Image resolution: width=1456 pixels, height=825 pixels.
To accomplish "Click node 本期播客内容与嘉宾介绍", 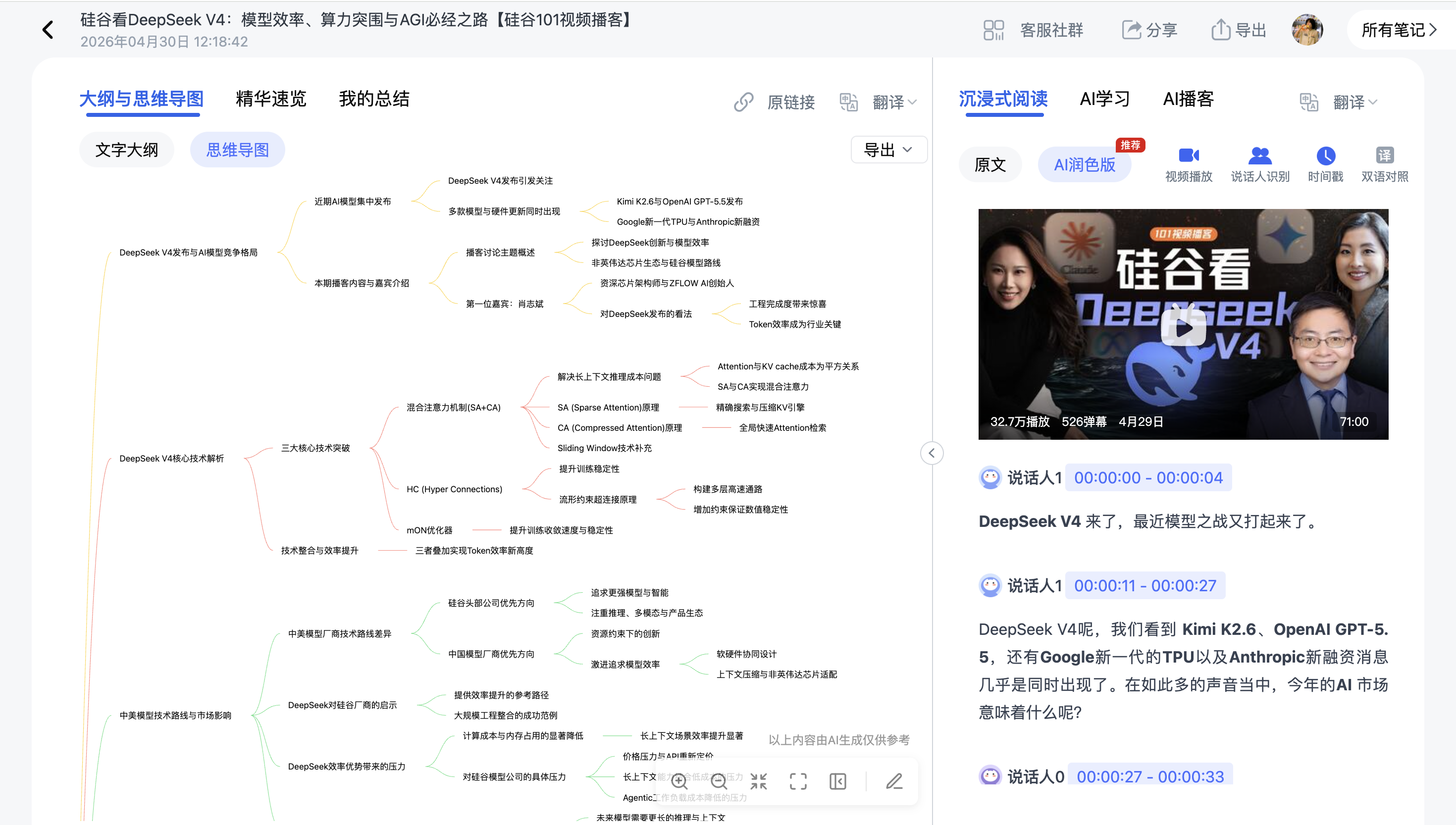I will point(362,283).
